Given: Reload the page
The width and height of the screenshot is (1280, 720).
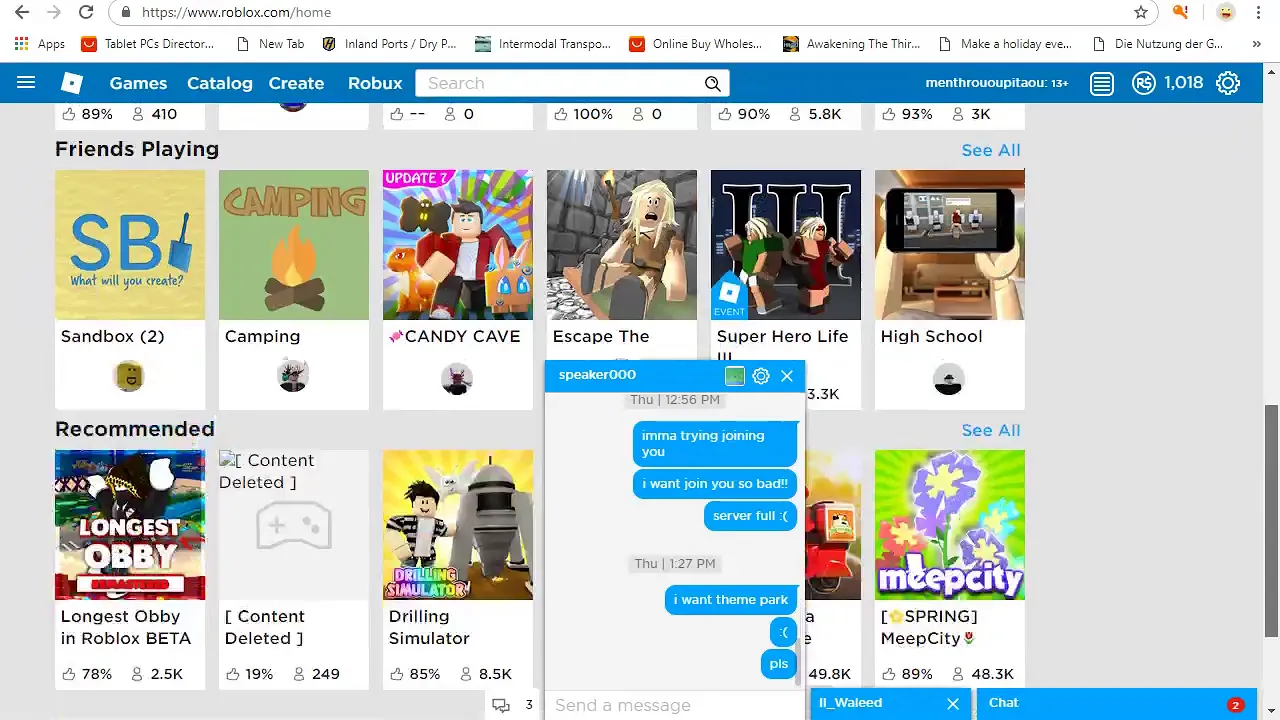Looking at the screenshot, I should point(86,12).
